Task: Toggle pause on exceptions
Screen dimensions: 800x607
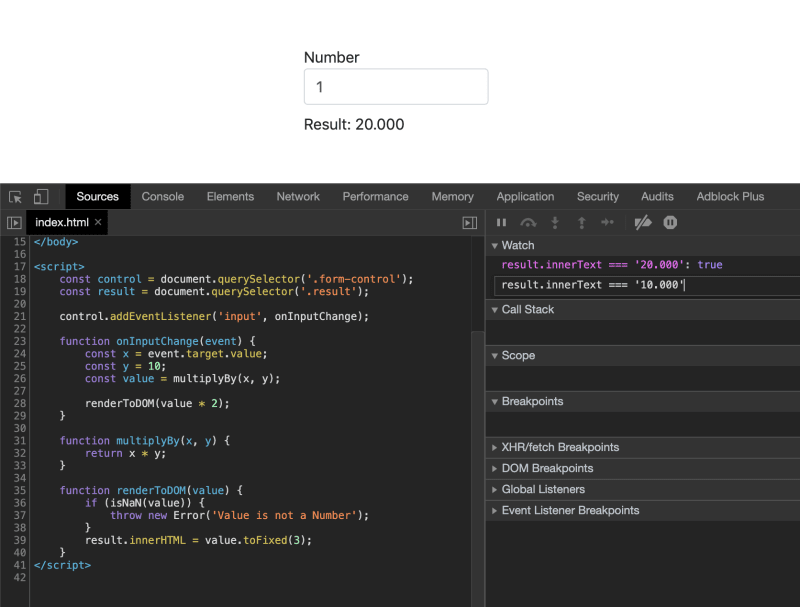Action: coord(670,222)
